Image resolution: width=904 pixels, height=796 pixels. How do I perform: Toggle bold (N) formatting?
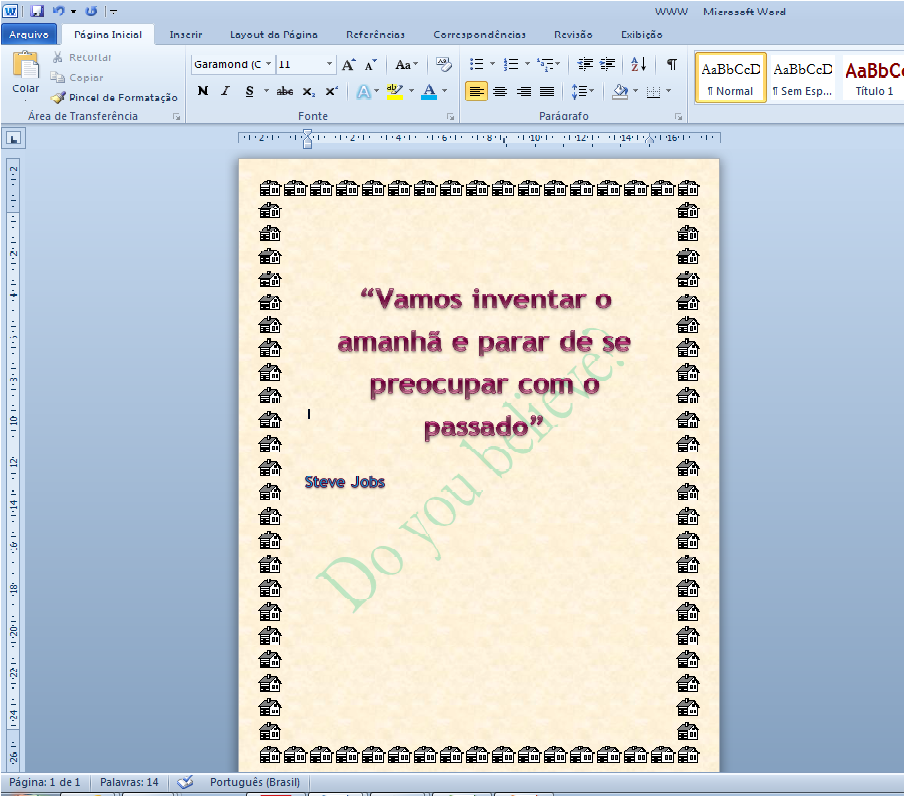click(x=203, y=91)
